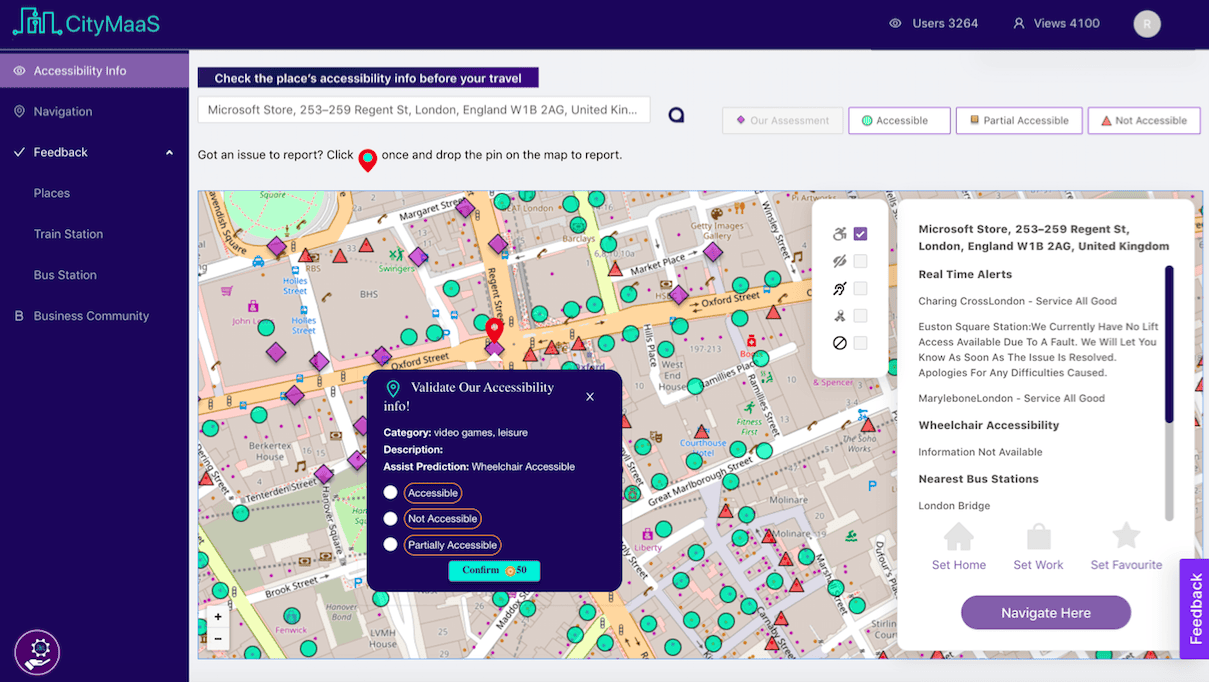Open the R profile avatar
The height and width of the screenshot is (682, 1209).
[x=1147, y=23]
